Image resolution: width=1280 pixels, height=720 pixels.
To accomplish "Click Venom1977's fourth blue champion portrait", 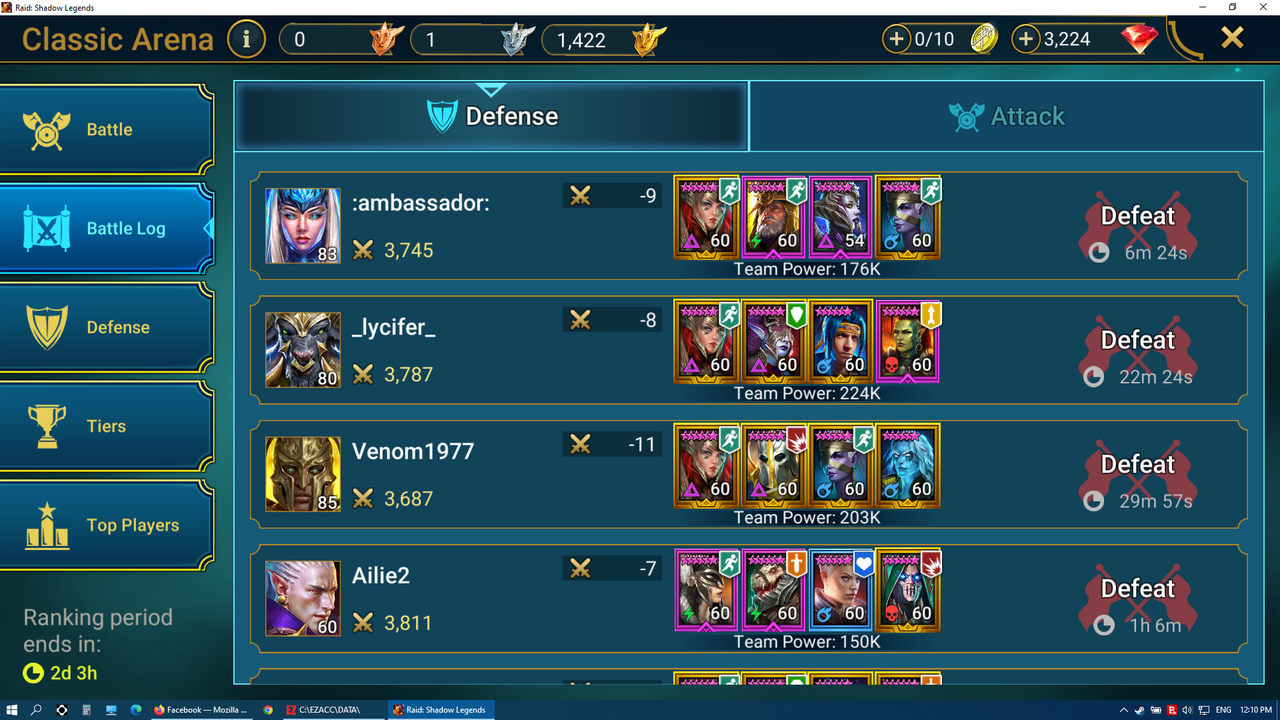I will [x=908, y=466].
